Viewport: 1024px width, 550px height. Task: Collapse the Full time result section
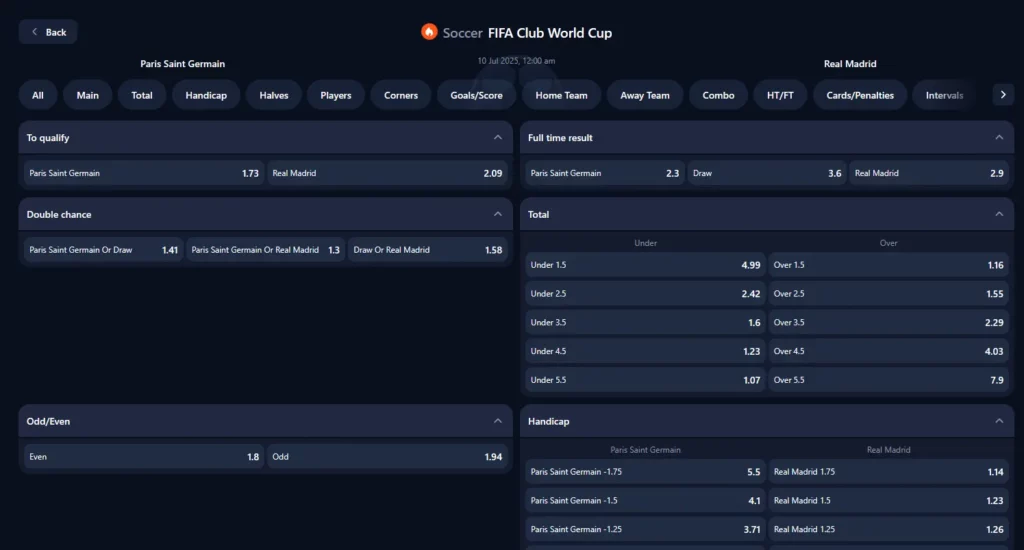click(998, 138)
